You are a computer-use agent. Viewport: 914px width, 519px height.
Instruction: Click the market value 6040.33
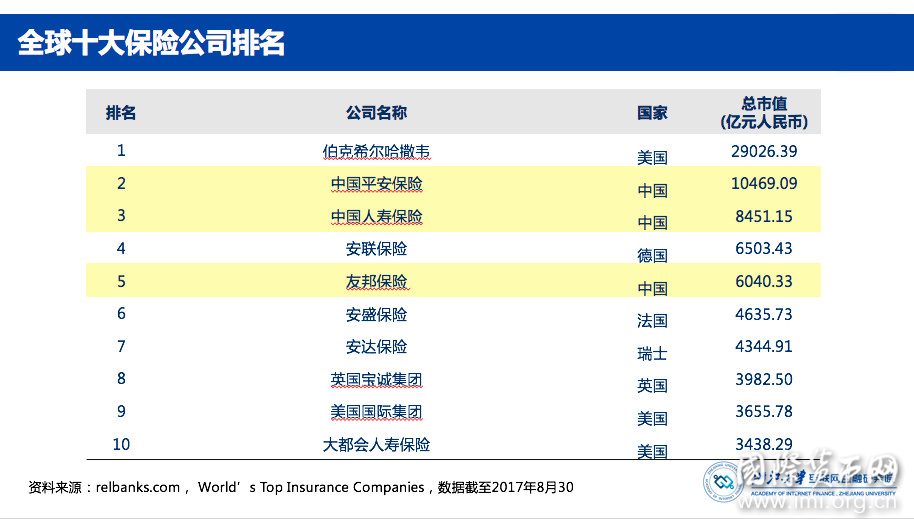pyautogui.click(x=764, y=282)
